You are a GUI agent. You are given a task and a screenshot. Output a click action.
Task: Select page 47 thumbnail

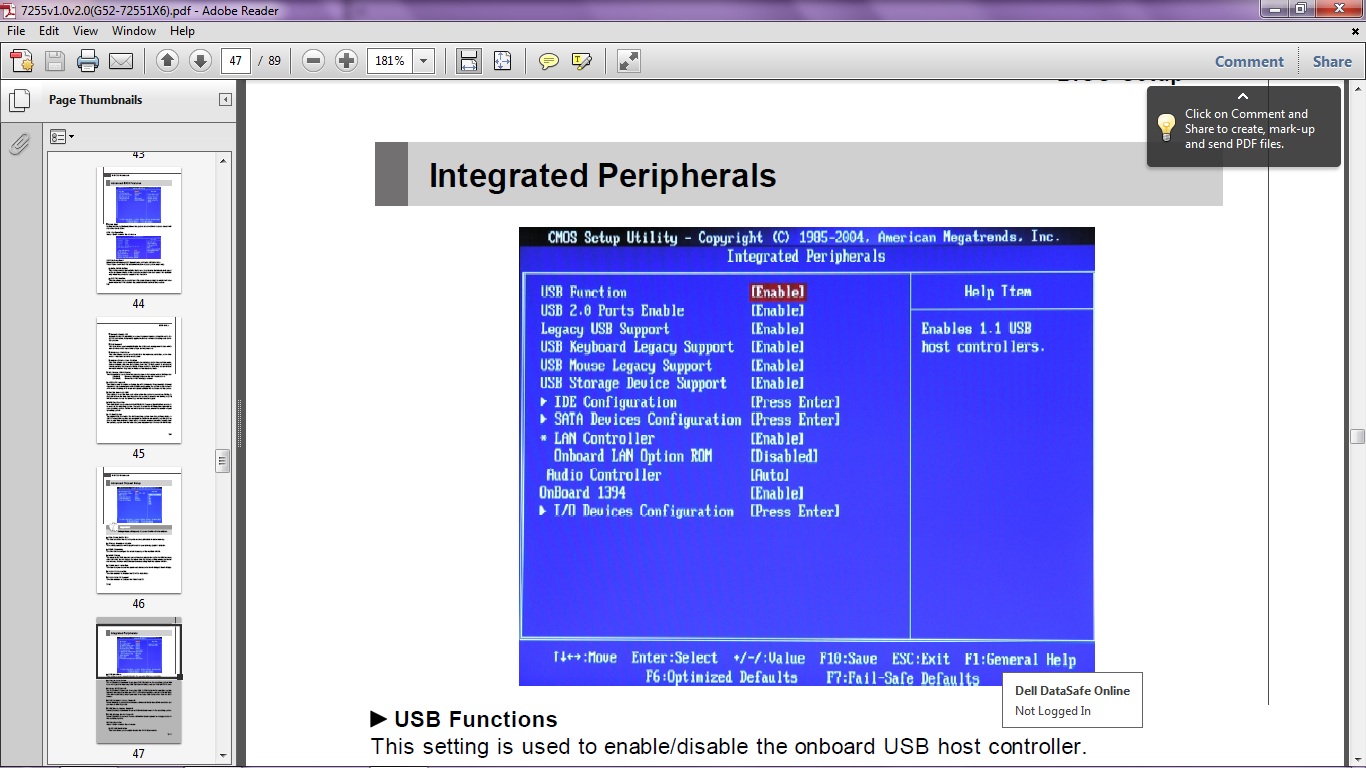pos(139,680)
